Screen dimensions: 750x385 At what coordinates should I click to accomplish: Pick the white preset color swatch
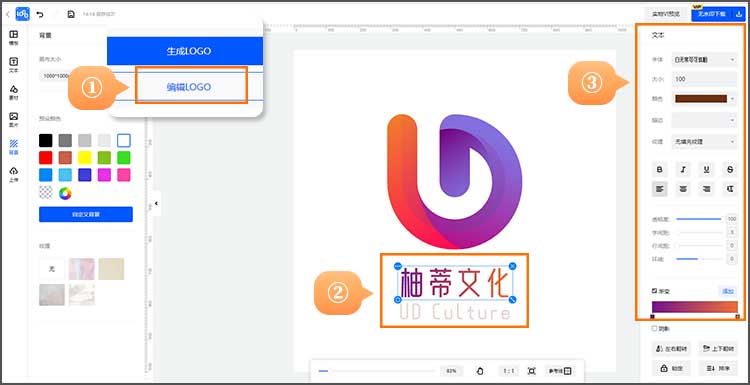(124, 141)
